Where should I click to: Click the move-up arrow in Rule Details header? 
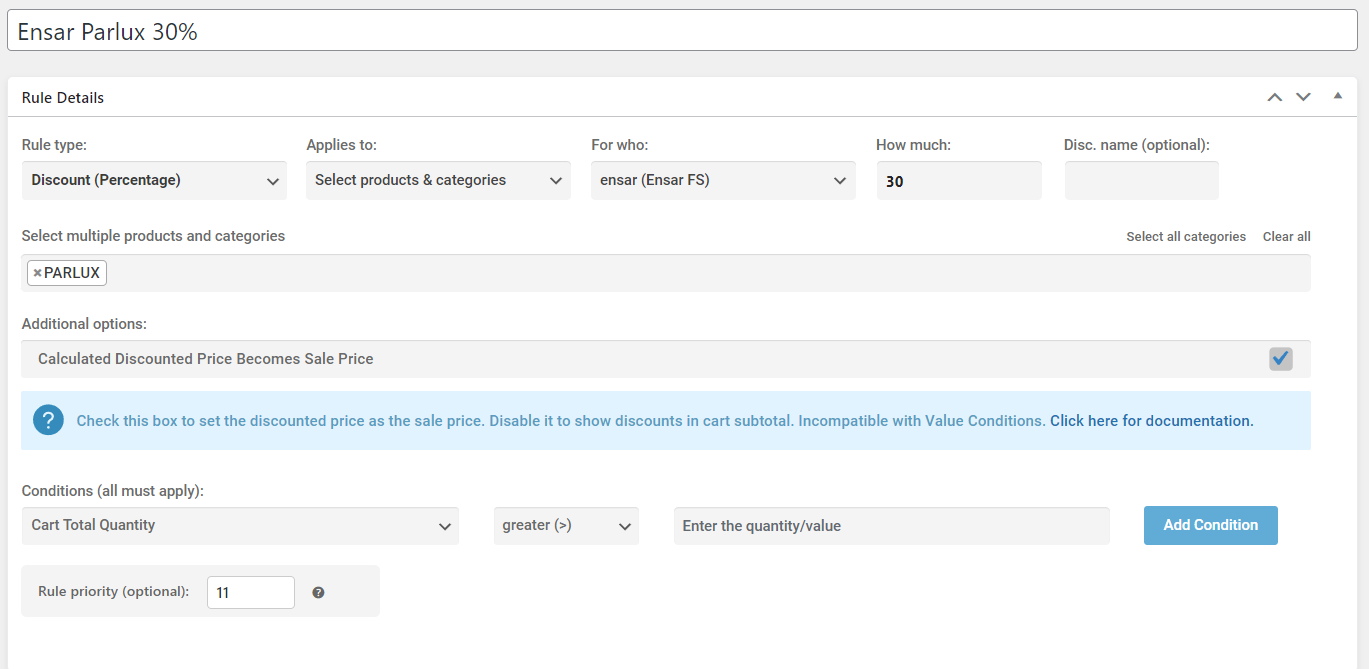pos(1274,97)
